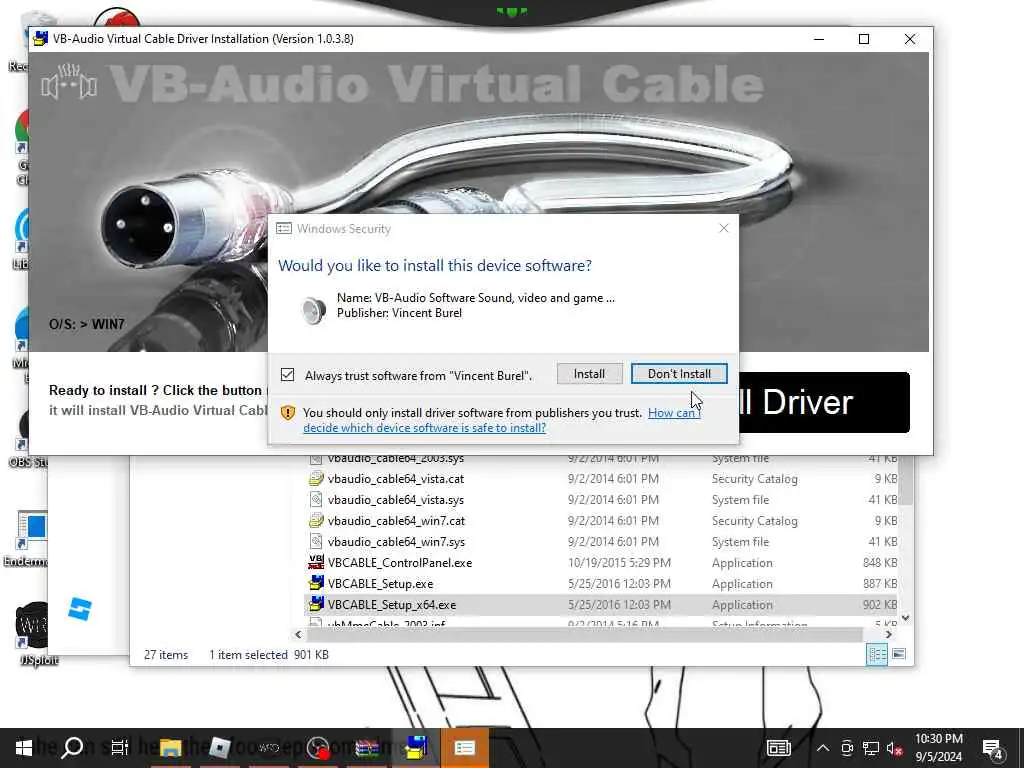Click the VBCABLE_ControlPanel.exe file icon
The height and width of the screenshot is (768, 1024).
(316, 562)
